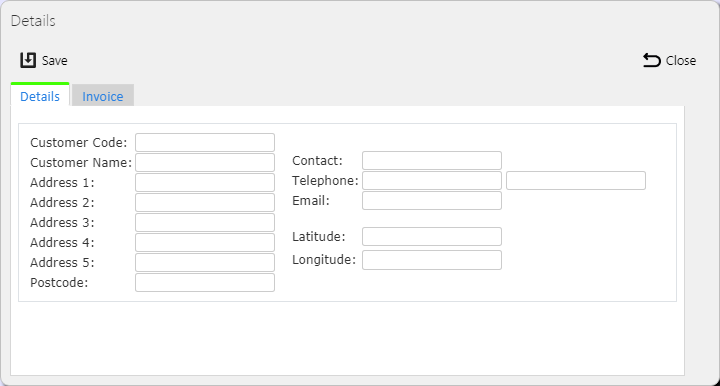
Task: Click into the Postcode field
Action: click(x=205, y=283)
